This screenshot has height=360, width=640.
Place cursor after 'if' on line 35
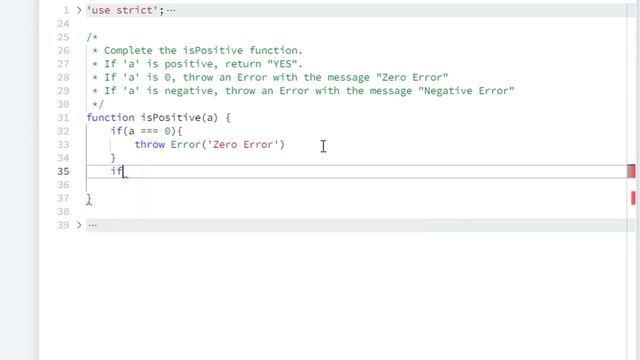coord(123,171)
